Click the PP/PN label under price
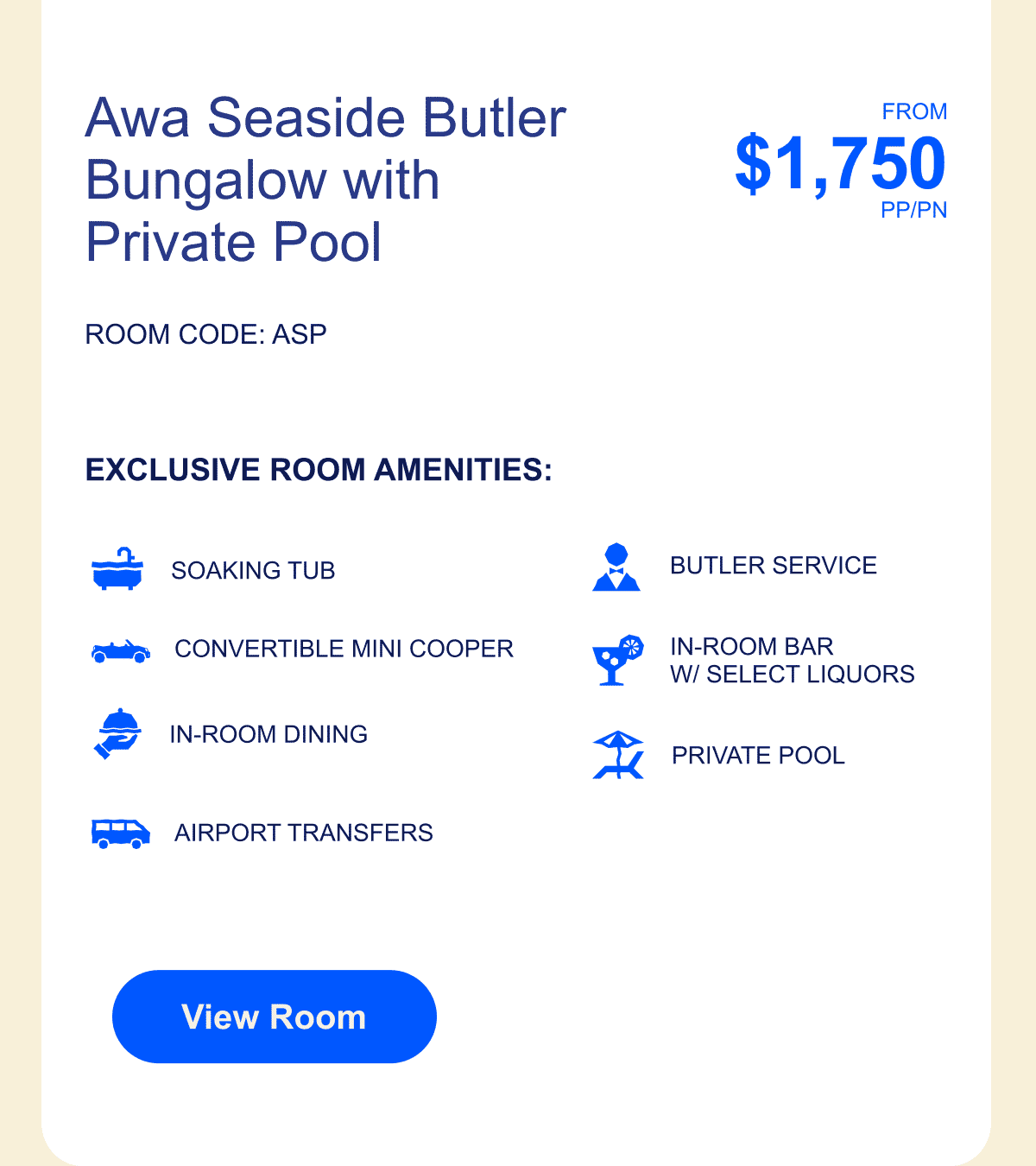Image resolution: width=1036 pixels, height=1166 pixels. tap(914, 210)
